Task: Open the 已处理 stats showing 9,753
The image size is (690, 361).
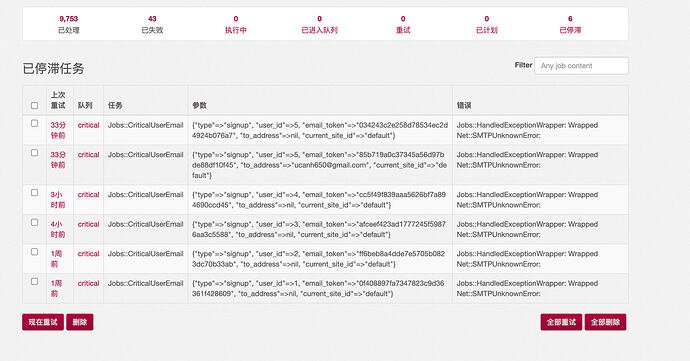Action: point(69,24)
